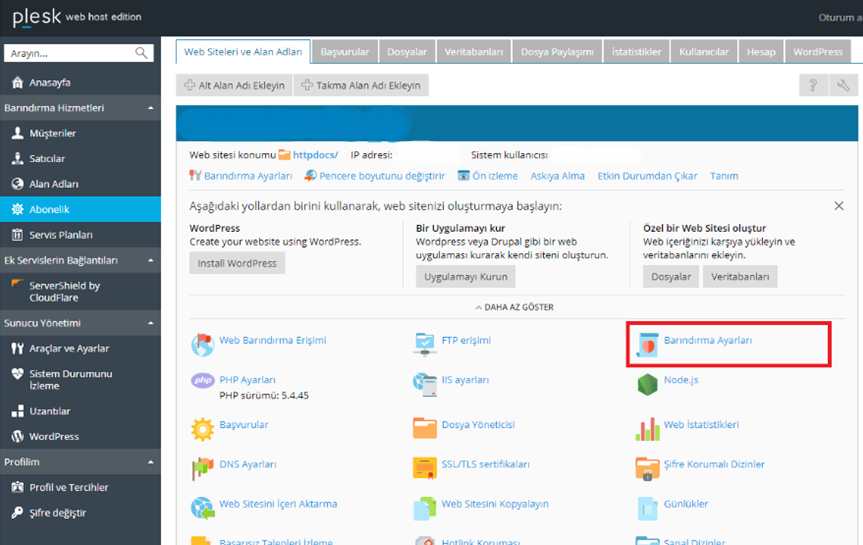
Task: Open Node.js hexagon icon
Action: point(647,384)
